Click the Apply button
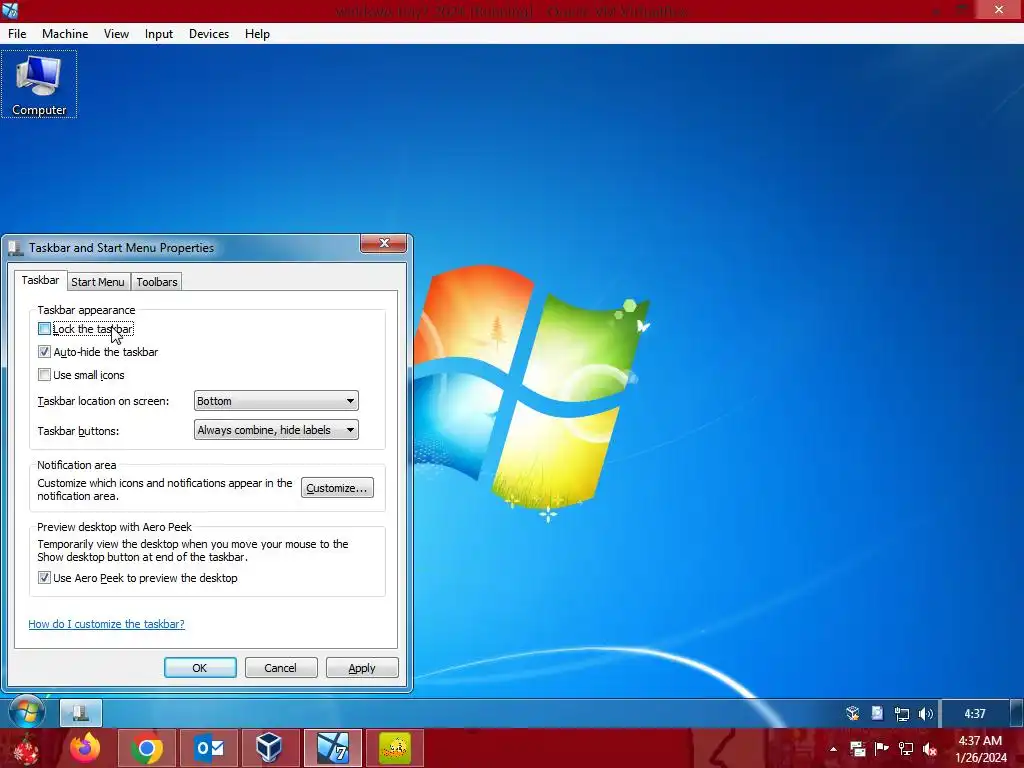Screen dimensions: 1024x768 (362, 667)
